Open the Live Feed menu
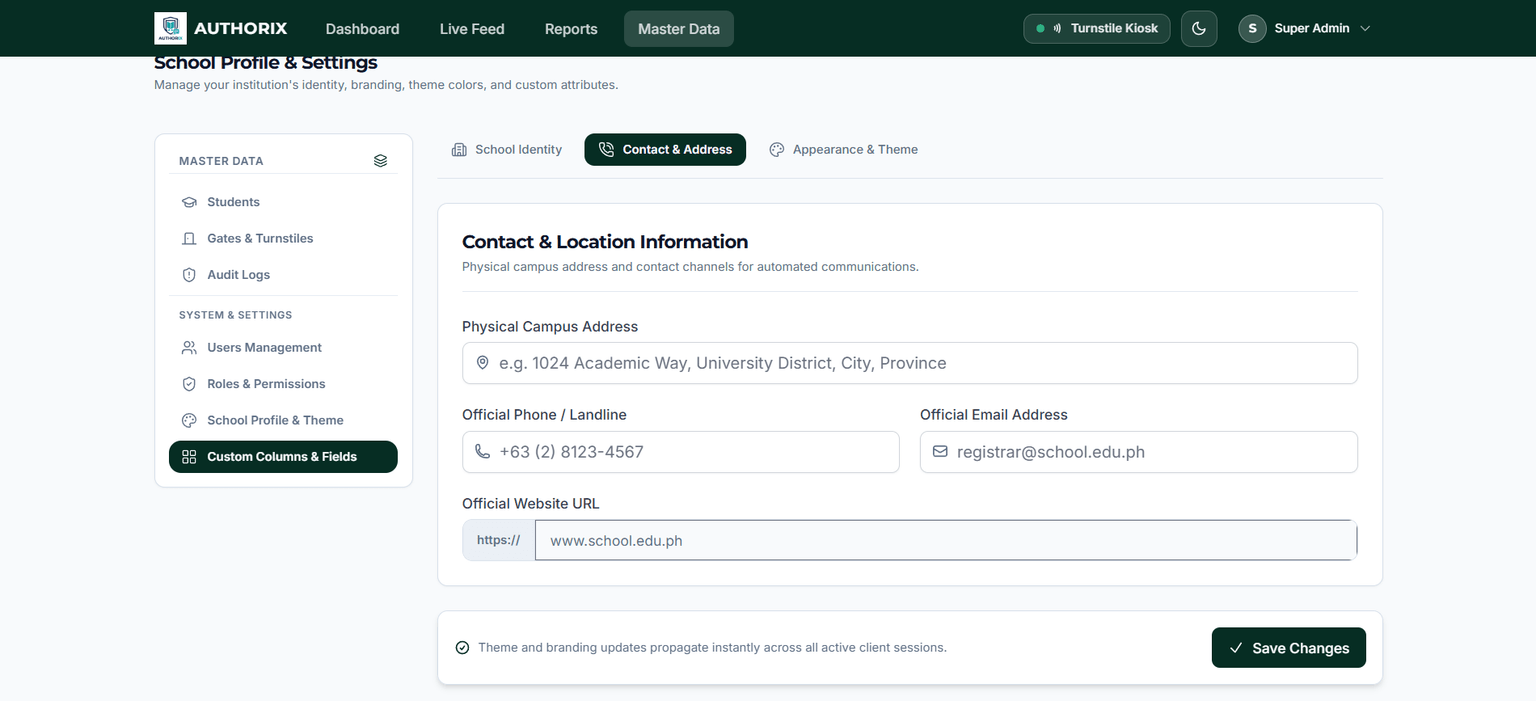Viewport: 1536px width, 701px height. click(472, 29)
